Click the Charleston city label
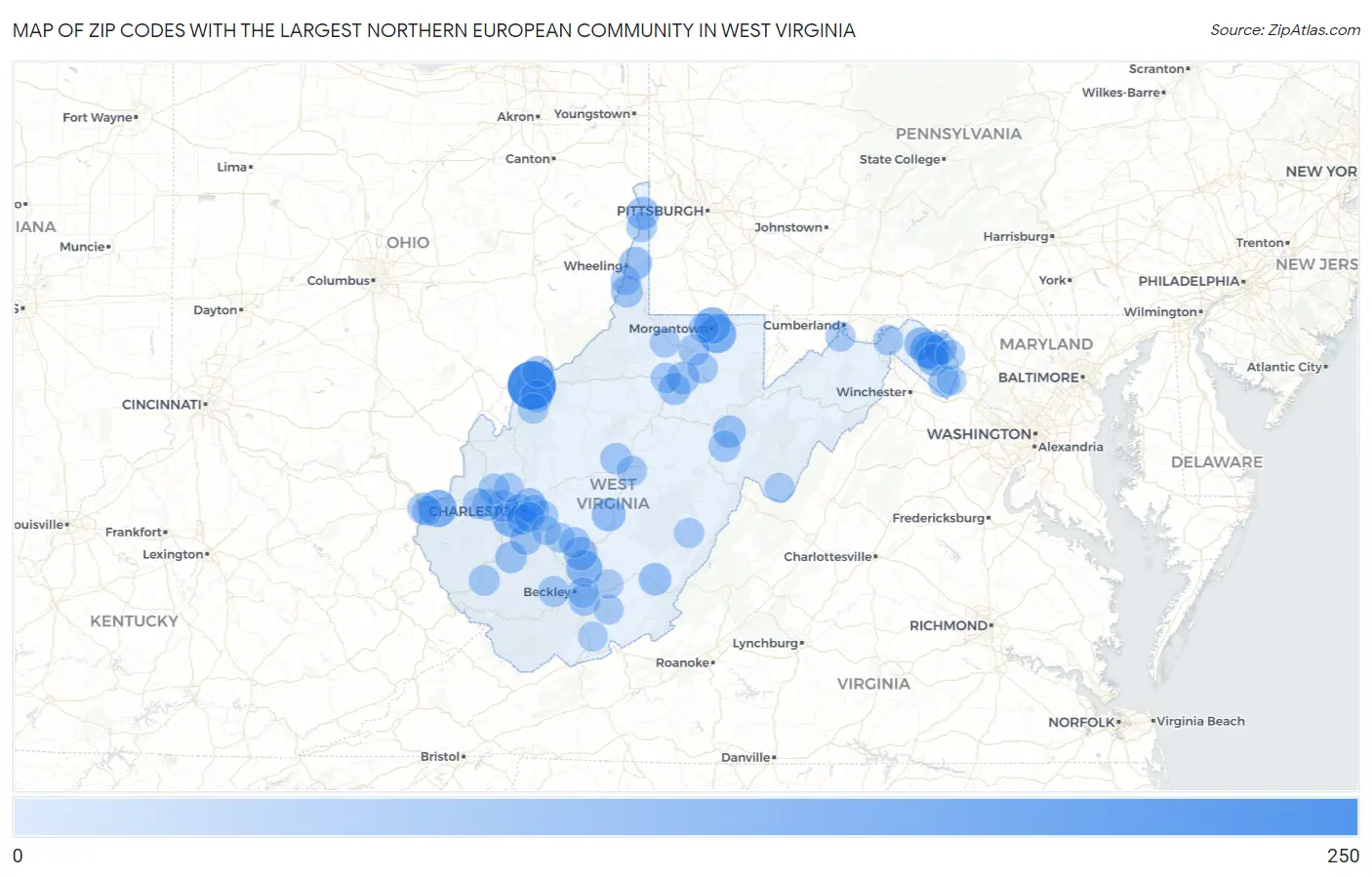This screenshot has width=1372, height=877. pos(470,511)
